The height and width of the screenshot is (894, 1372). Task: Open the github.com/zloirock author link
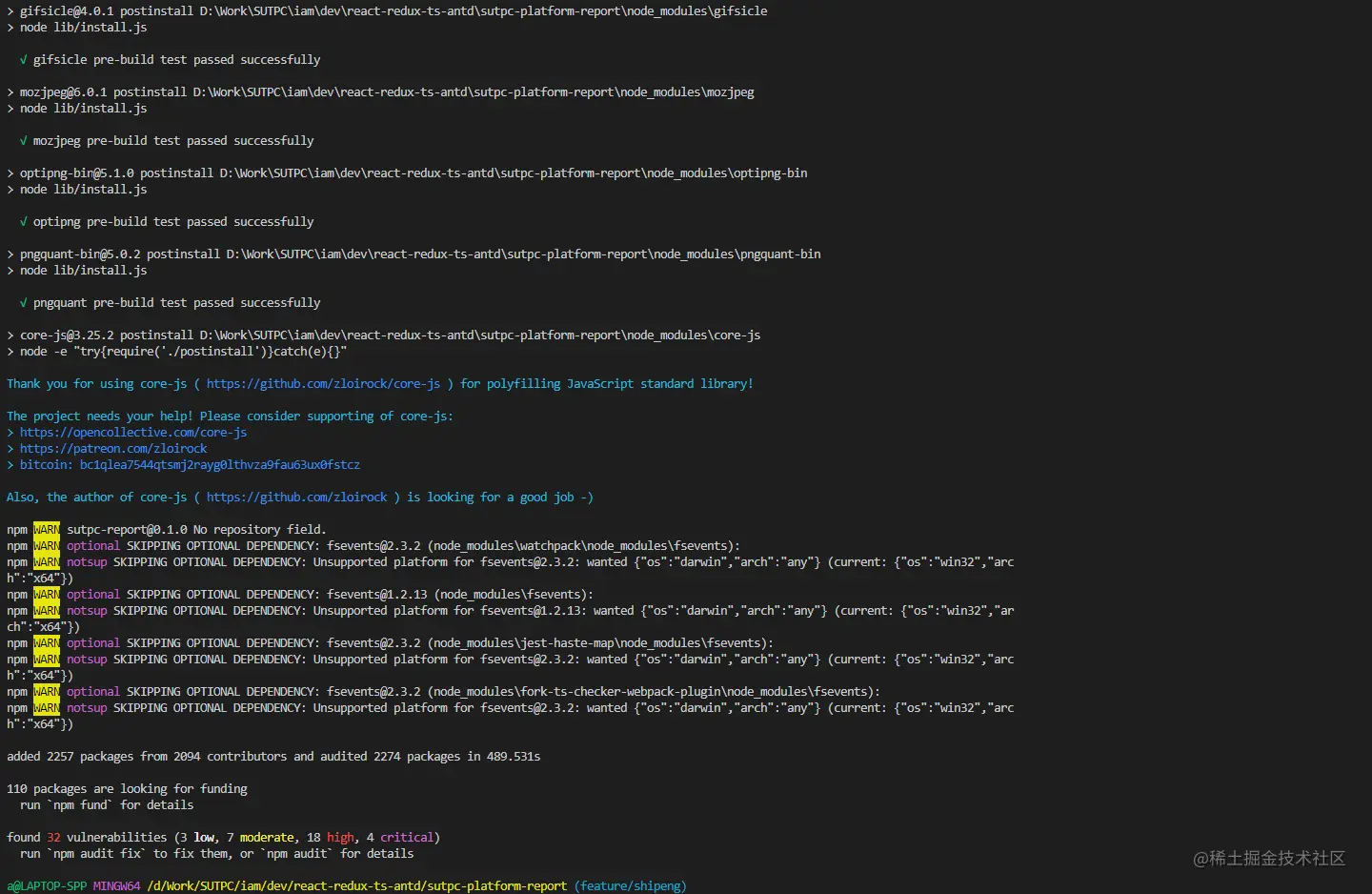click(x=296, y=498)
